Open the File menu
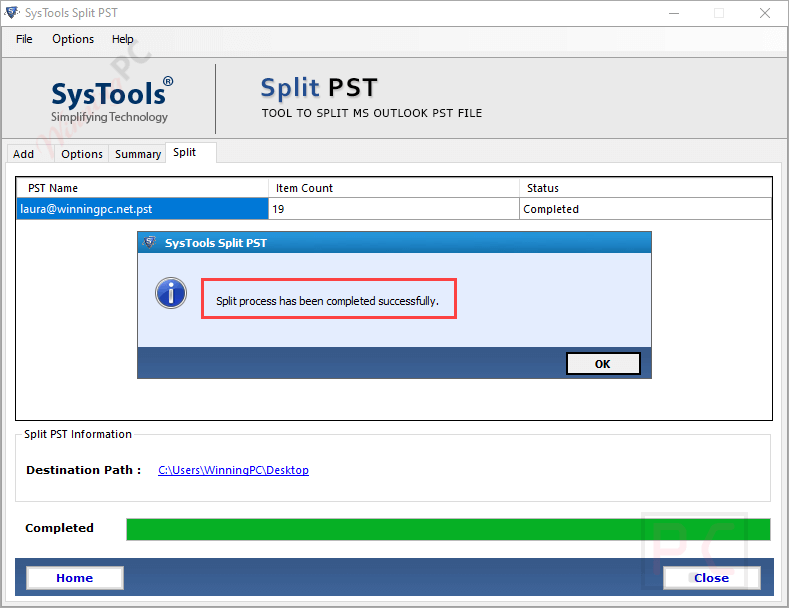This screenshot has width=789, height=608. 24,39
